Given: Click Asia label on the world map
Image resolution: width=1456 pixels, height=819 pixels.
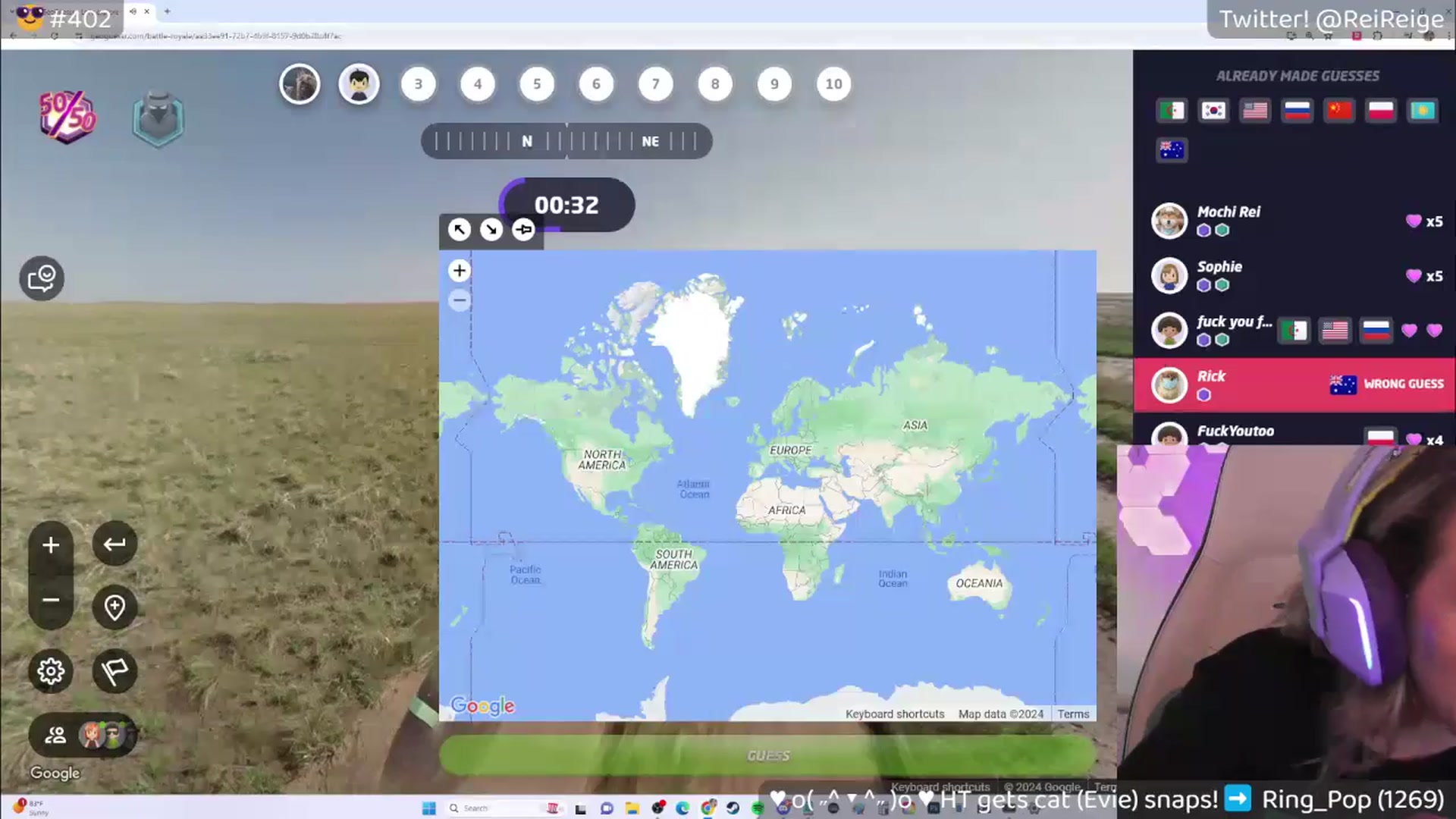Looking at the screenshot, I should [915, 425].
